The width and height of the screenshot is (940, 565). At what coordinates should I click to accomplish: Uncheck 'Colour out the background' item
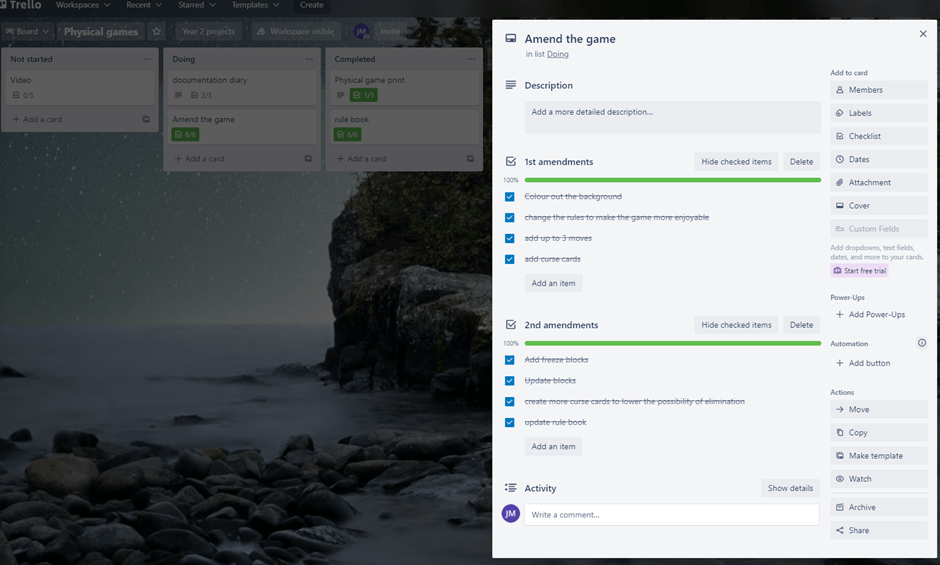pos(510,197)
